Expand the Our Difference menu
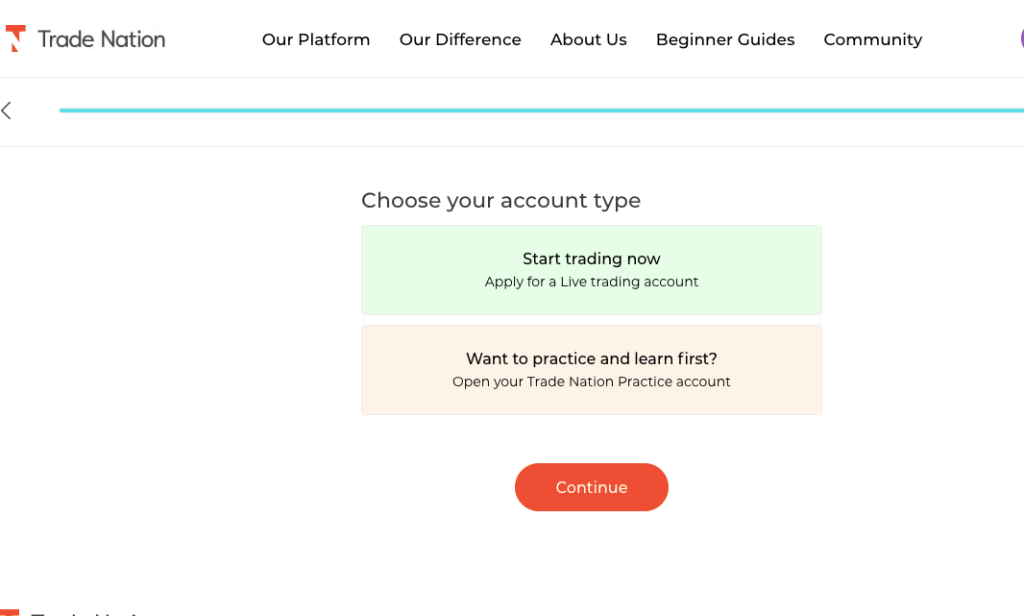Image resolution: width=1024 pixels, height=616 pixels. tap(460, 40)
